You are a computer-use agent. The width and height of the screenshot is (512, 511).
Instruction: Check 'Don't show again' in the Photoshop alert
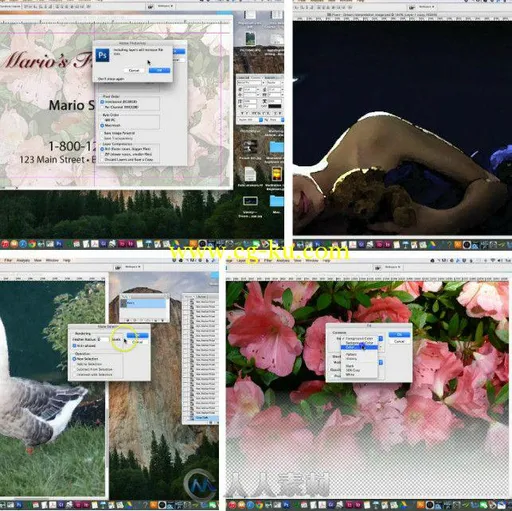coord(111,79)
